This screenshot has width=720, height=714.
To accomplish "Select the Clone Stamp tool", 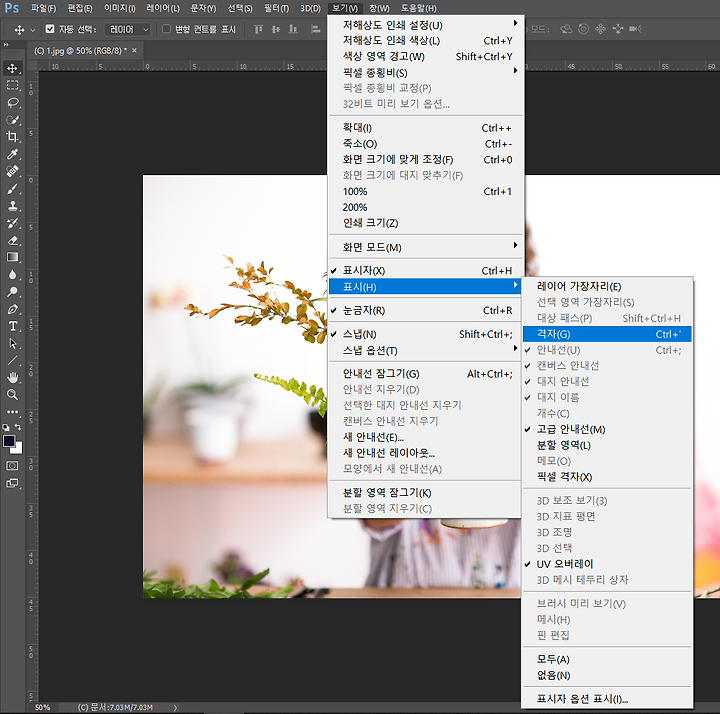I will [12, 206].
